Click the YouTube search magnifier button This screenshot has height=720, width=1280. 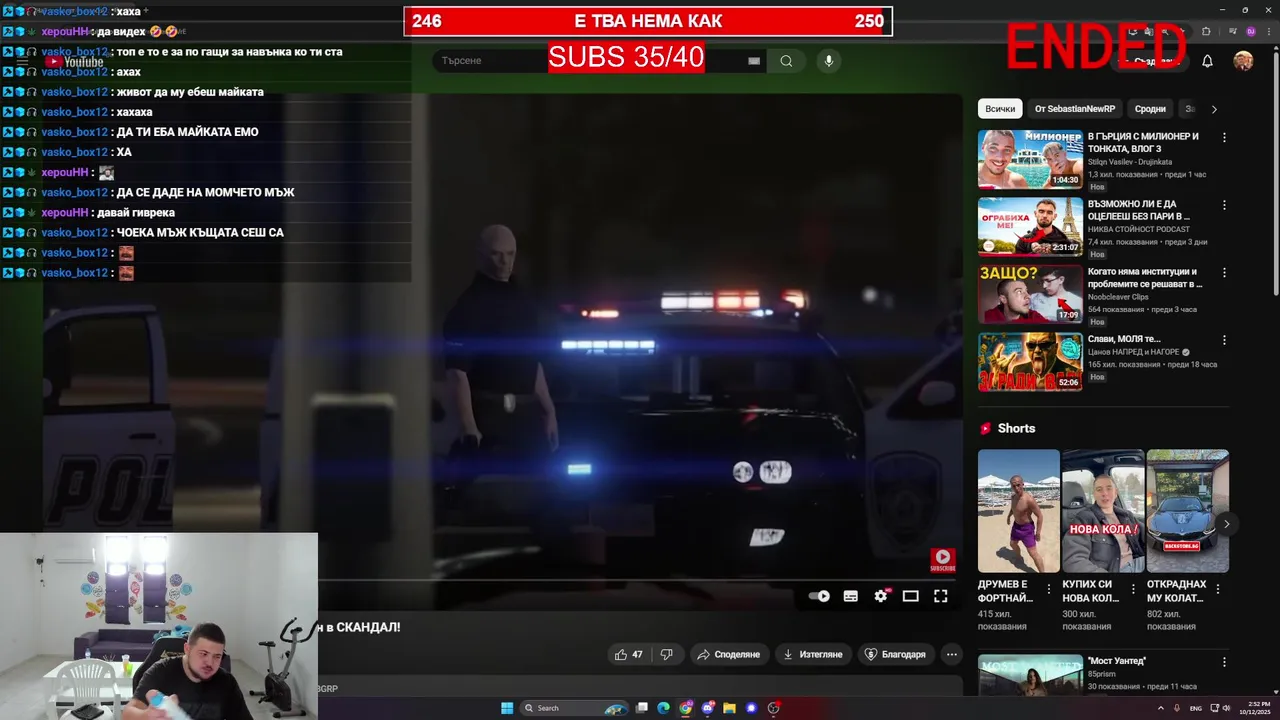point(786,61)
